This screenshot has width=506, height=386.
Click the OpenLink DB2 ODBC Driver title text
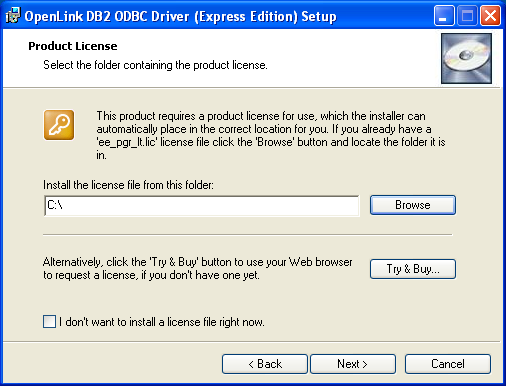(x=180, y=16)
